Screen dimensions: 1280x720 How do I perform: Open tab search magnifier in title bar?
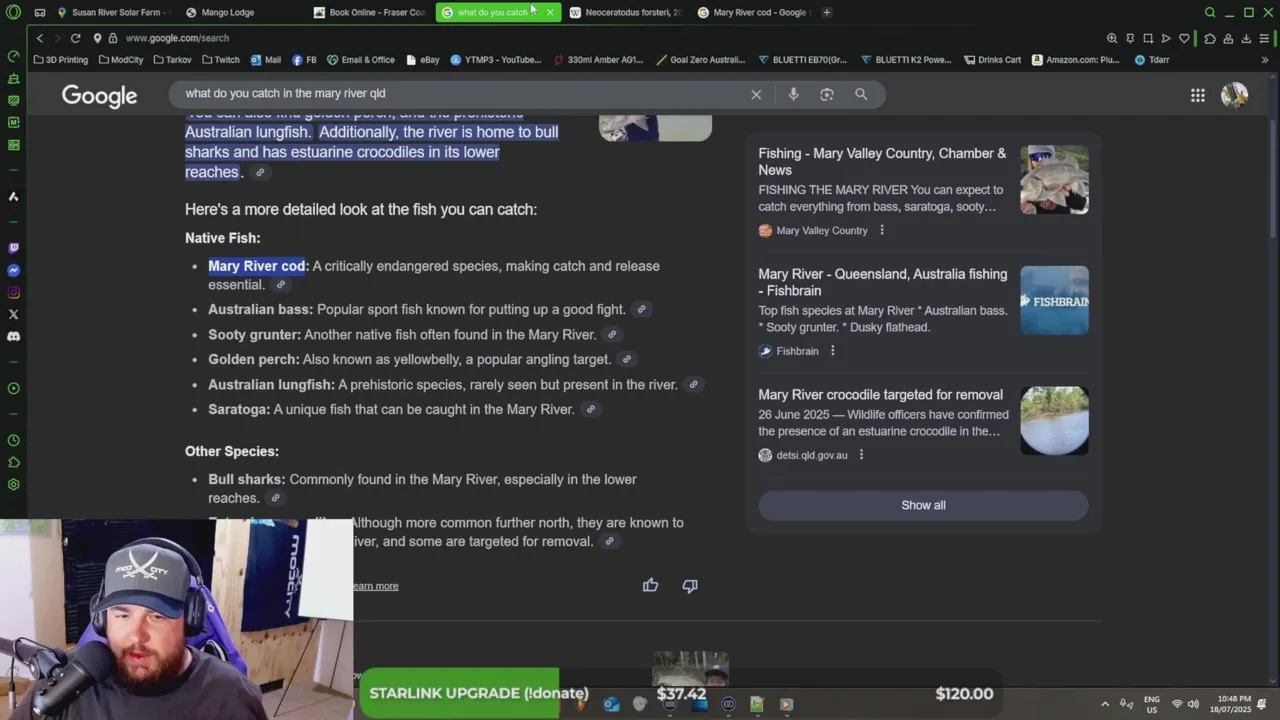(1210, 12)
